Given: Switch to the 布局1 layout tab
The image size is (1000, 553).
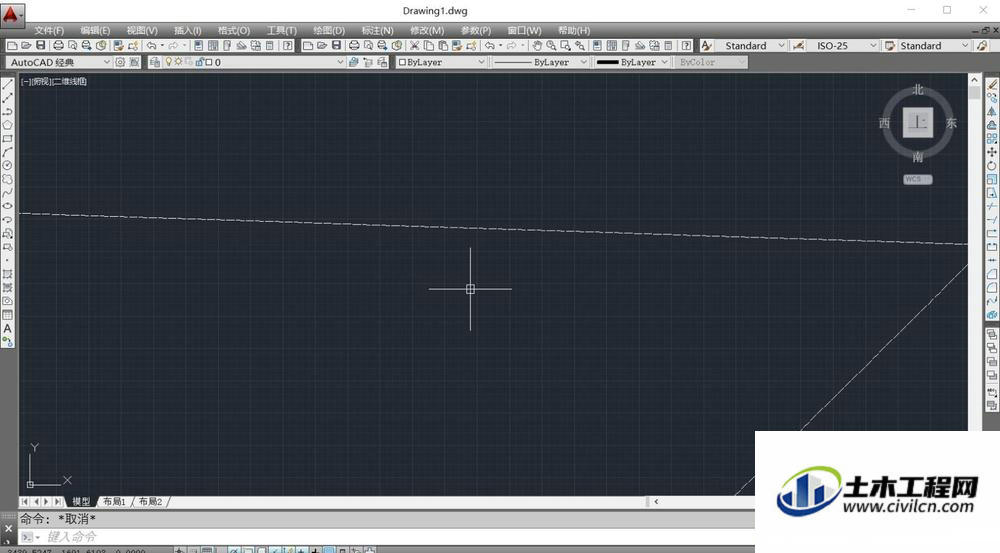Looking at the screenshot, I should pos(114,501).
